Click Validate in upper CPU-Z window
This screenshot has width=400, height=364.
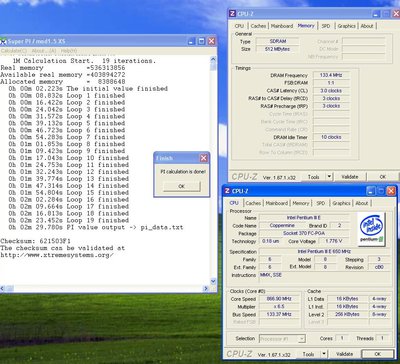pos(350,177)
